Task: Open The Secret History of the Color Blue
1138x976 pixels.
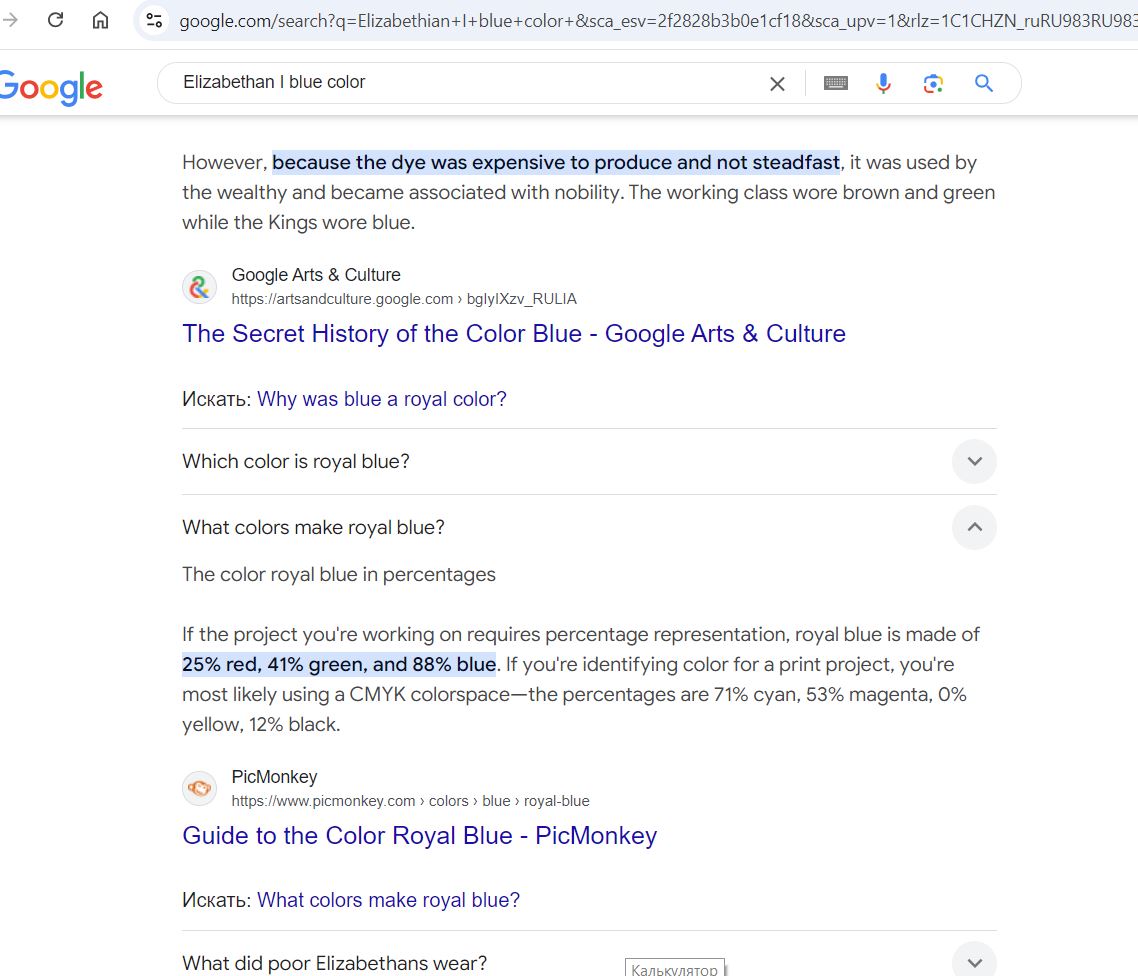Action: coord(513,334)
